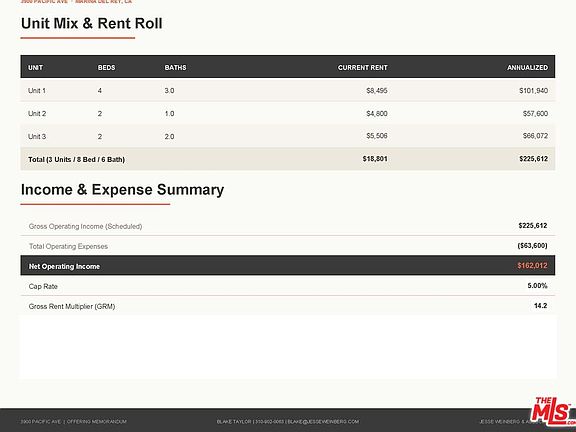Click Unit 1 current rent "$8,495"
Screen dimensions: 576x432
point(377,90)
